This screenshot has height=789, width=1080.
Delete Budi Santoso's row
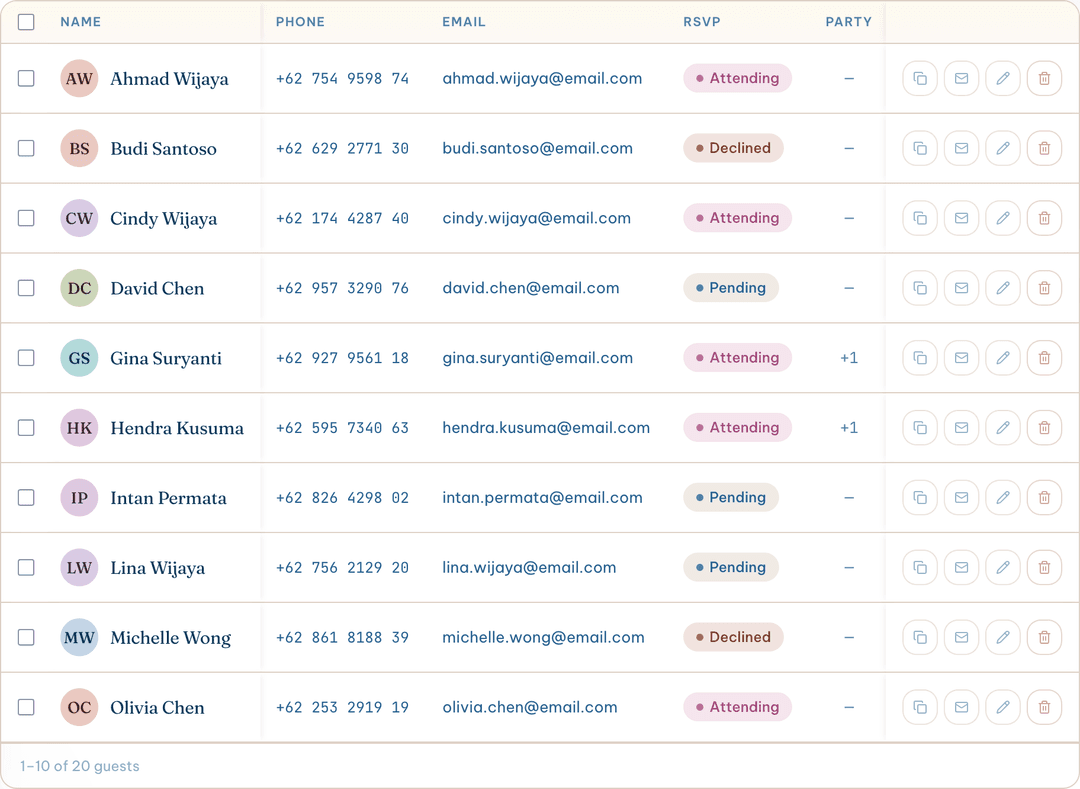(1044, 148)
